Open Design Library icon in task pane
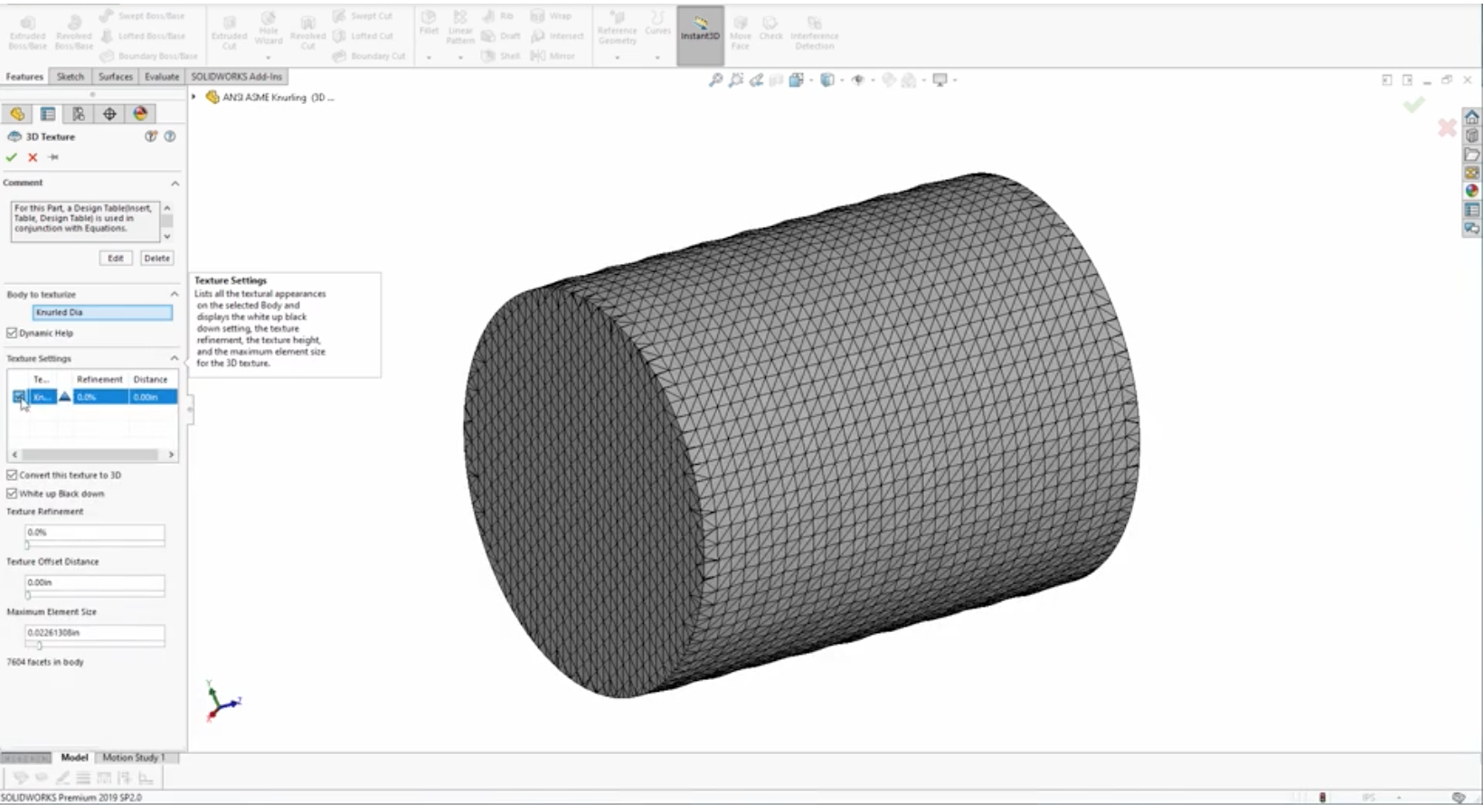 1471,136
